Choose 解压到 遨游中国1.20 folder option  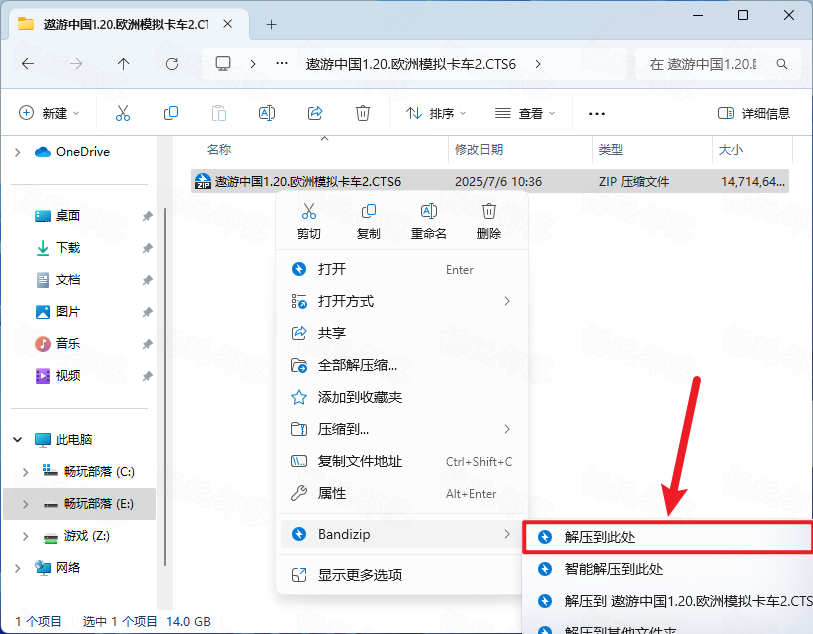click(x=668, y=601)
